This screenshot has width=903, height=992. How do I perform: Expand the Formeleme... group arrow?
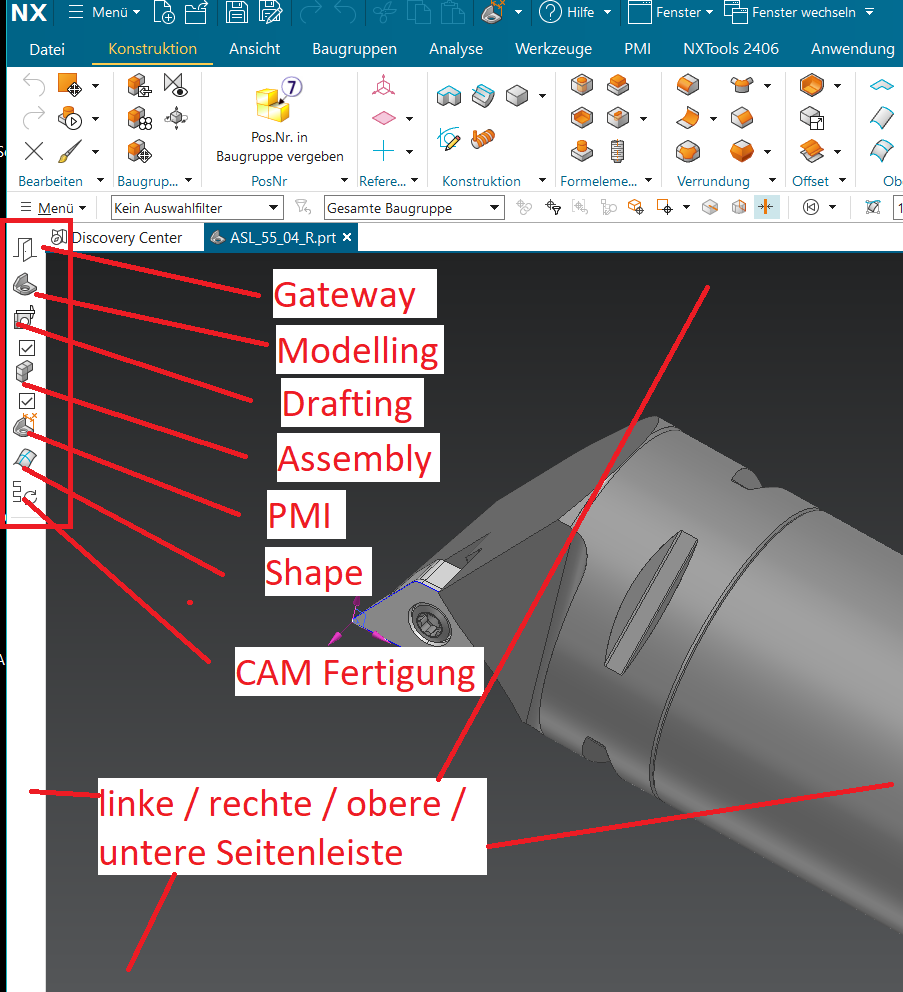[x=648, y=181]
